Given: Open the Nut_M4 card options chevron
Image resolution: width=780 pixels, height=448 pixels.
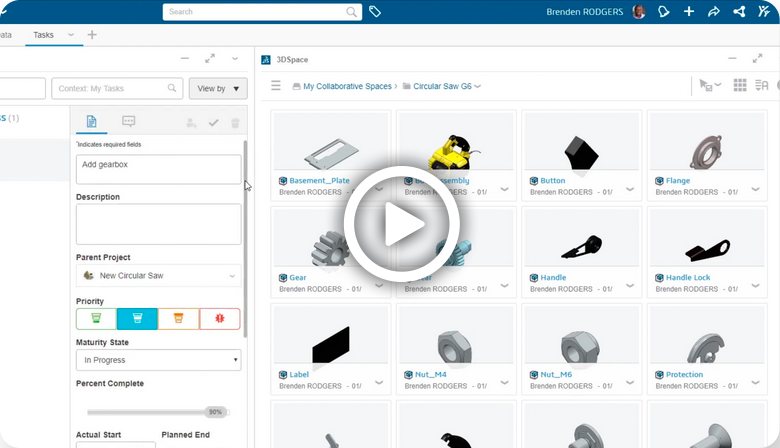Looking at the screenshot, I should (x=504, y=382).
